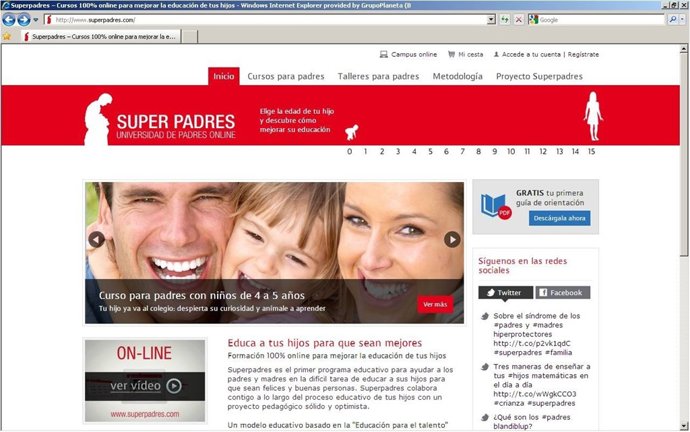Open the search provider options arrow
This screenshot has width=690, height=432.
(683, 20)
